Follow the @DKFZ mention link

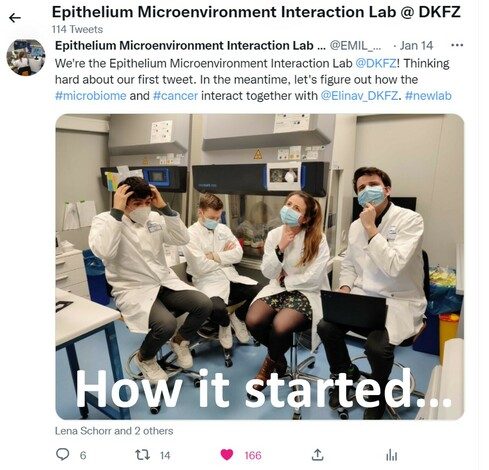[376, 63]
